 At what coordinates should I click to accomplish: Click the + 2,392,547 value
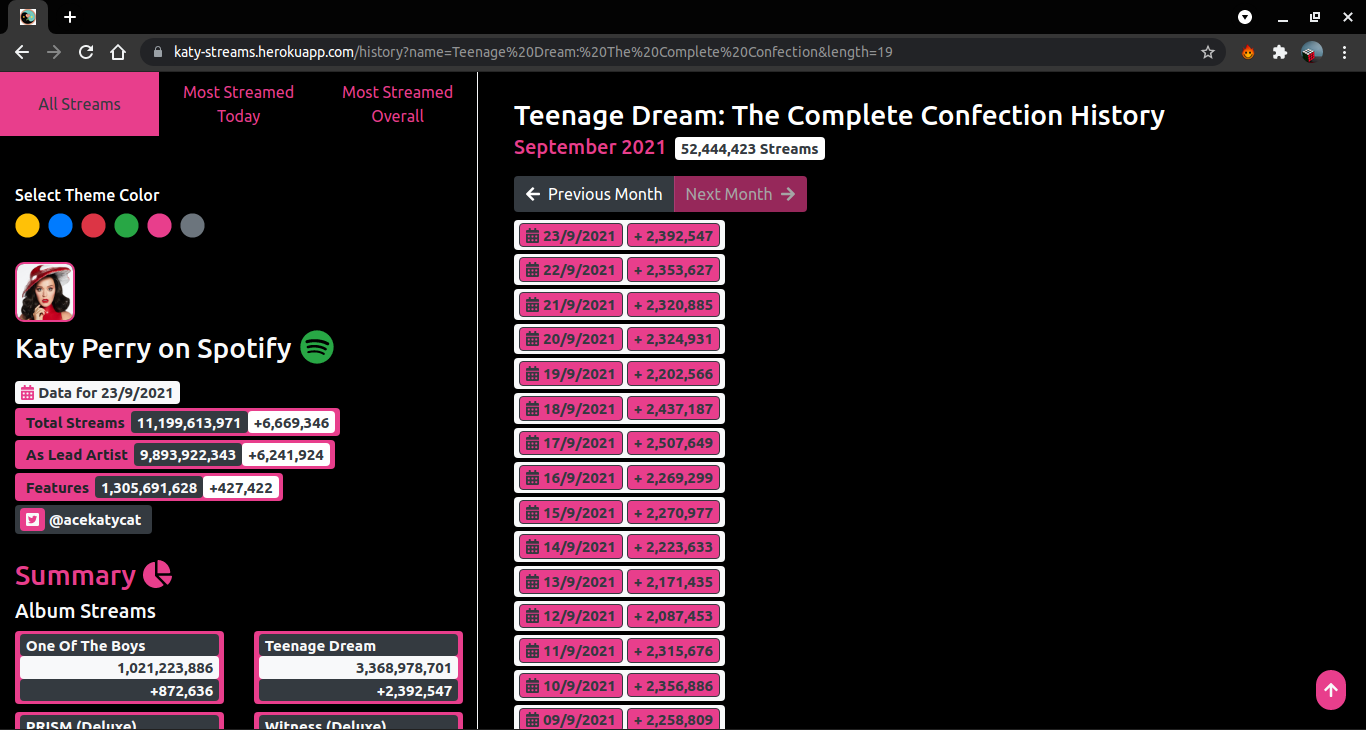(x=674, y=236)
